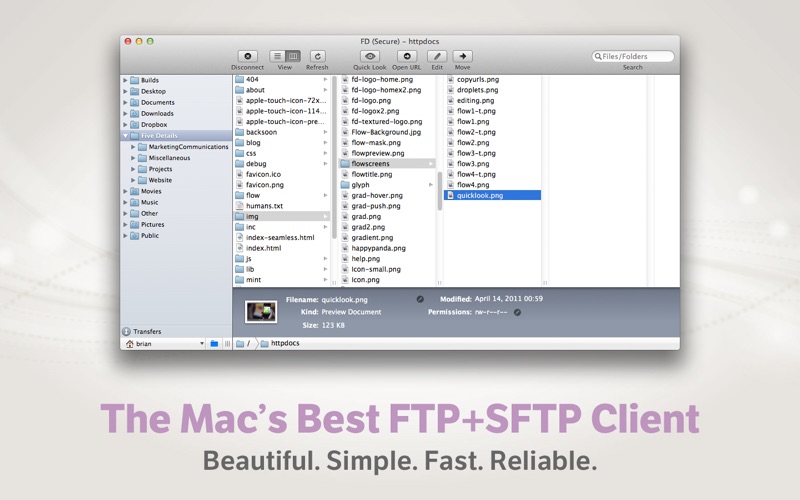
Task: Click the Move arrow icon
Action: click(462, 57)
